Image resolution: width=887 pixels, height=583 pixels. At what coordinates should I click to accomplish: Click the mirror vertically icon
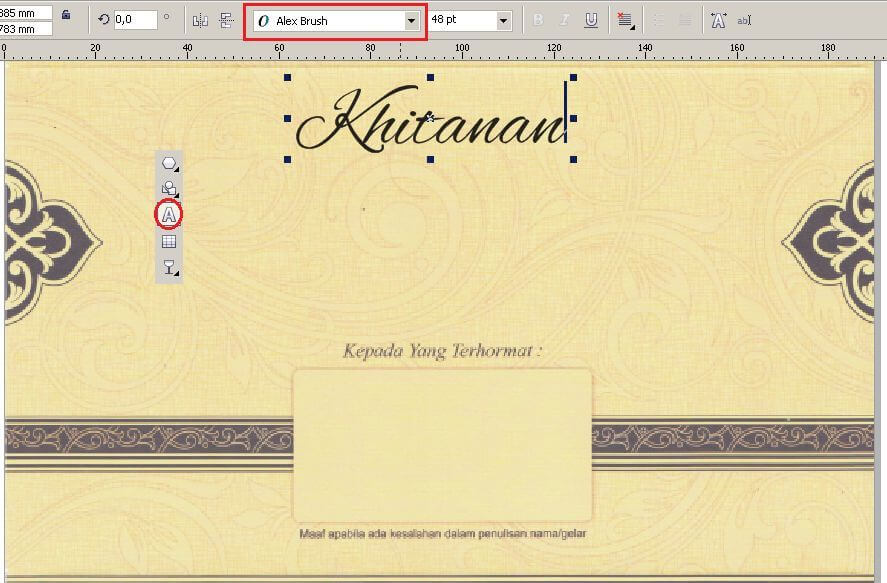226,21
